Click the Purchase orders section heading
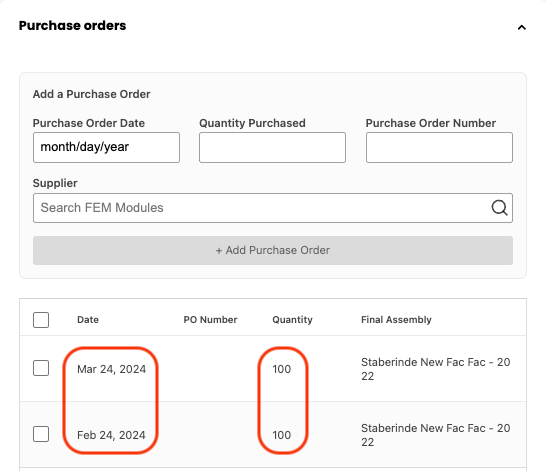This screenshot has width=545, height=471. coord(72,26)
